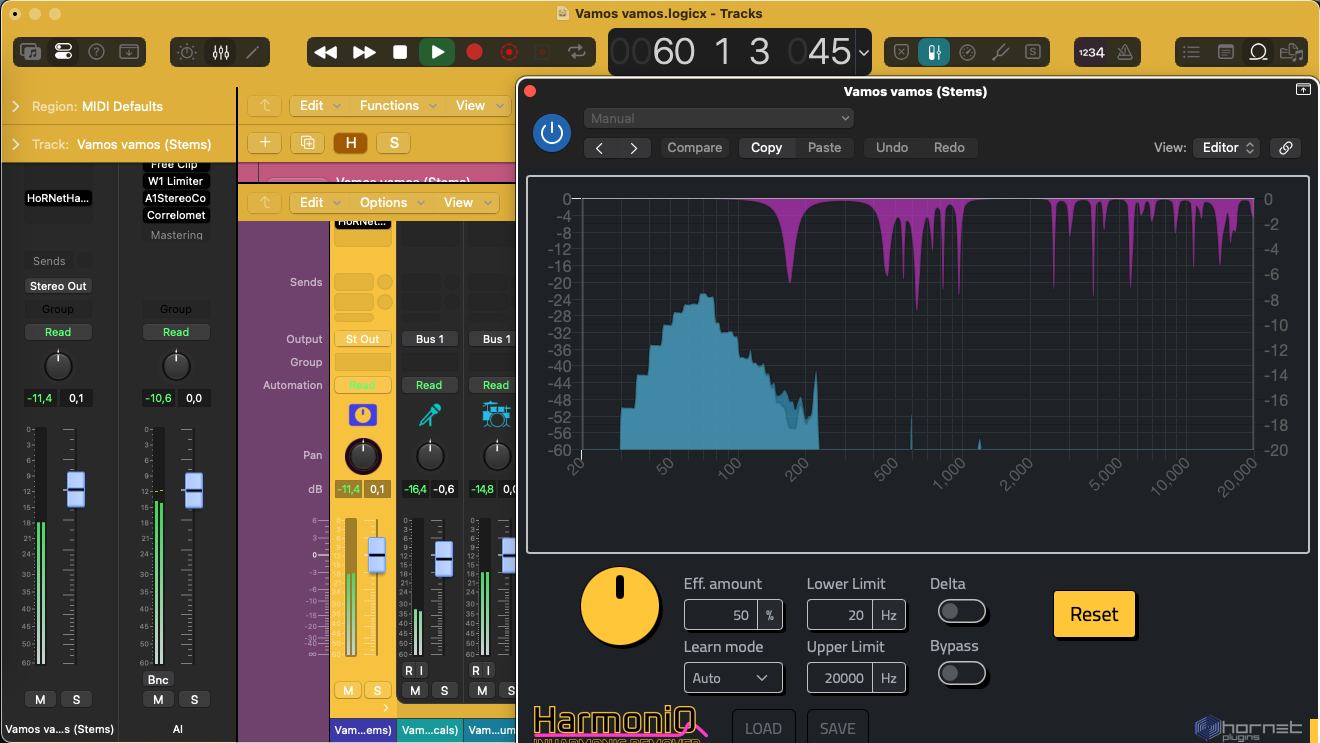Viewport: 1320px width, 743px height.
Task: Toggle the count-in 1234 button
Action: click(x=1091, y=52)
